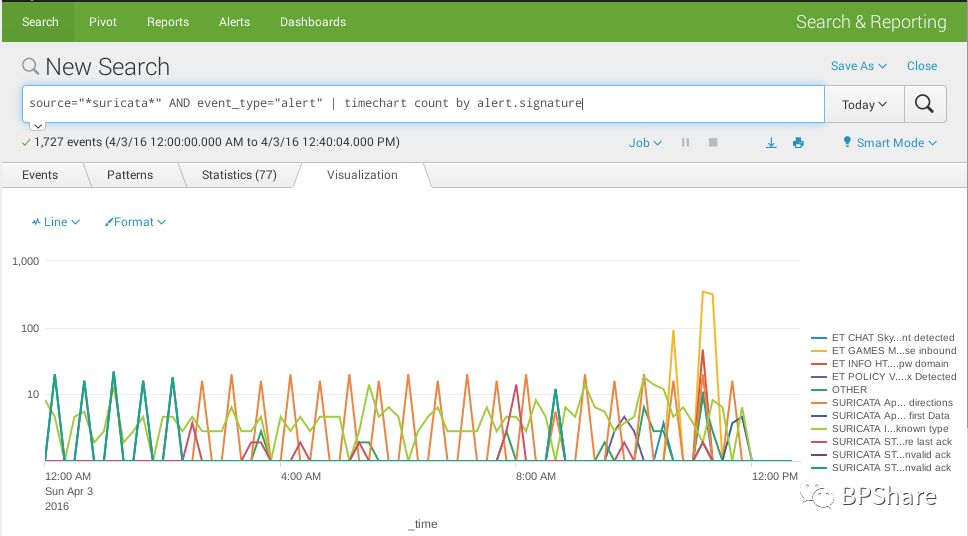The height and width of the screenshot is (536, 968).
Task: Open Reports in navigation bar
Action: click(168, 22)
